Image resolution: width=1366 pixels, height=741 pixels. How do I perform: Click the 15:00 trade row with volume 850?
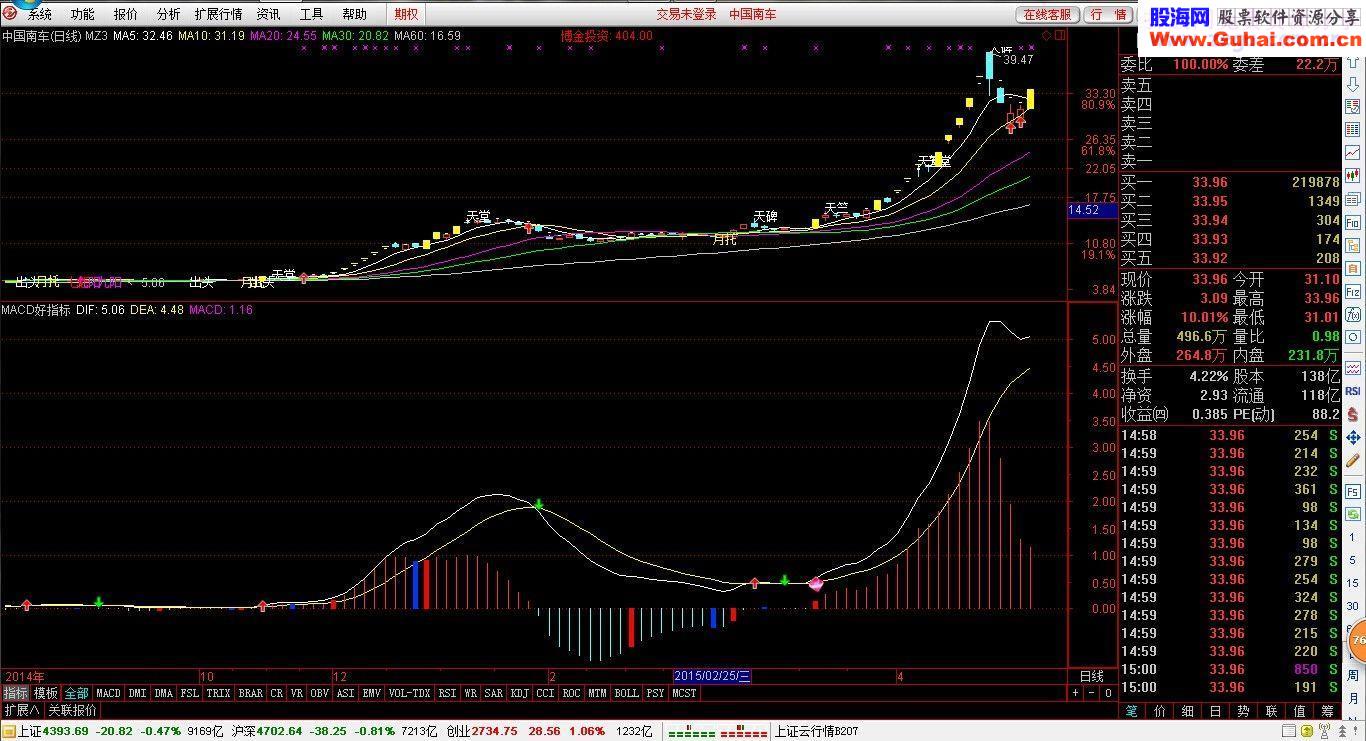click(1229, 669)
